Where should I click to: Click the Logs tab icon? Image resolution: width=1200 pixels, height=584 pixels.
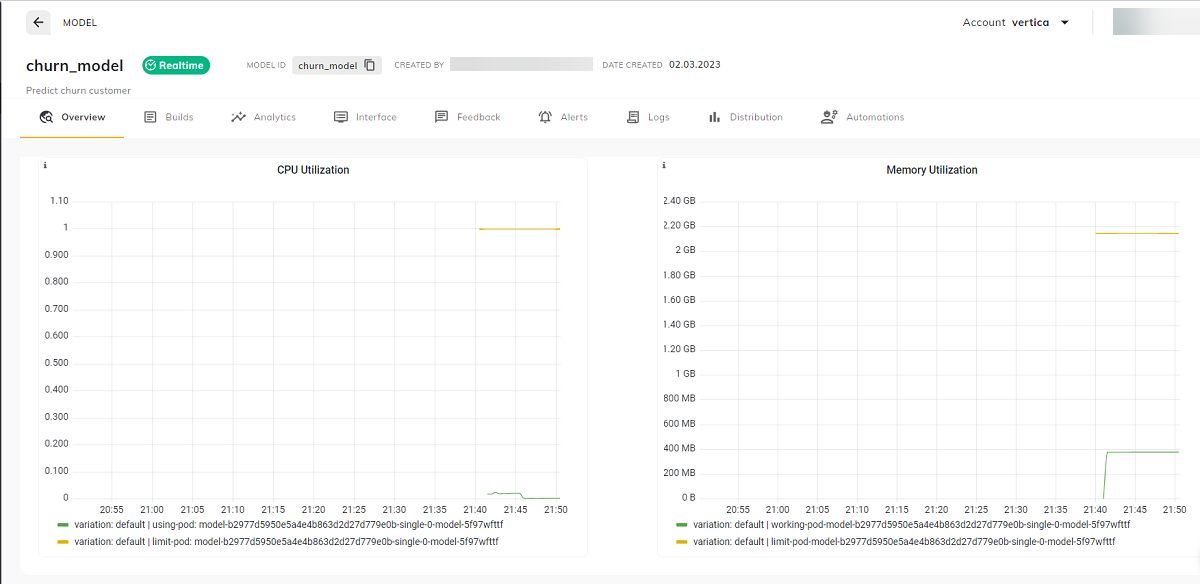pos(633,117)
